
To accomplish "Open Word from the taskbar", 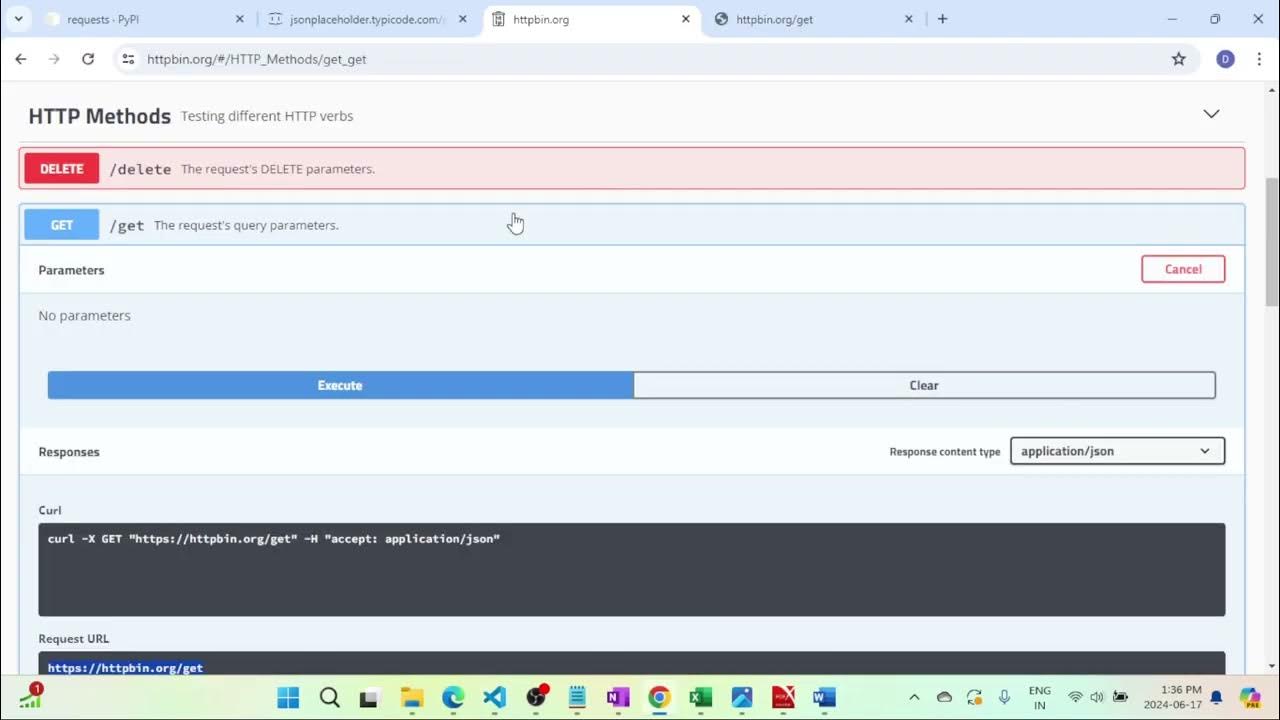I will (824, 697).
